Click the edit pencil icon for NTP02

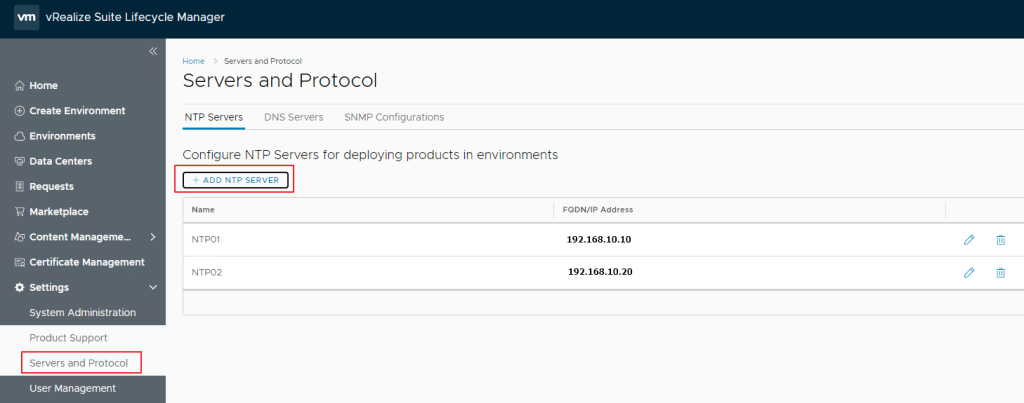pos(968,272)
